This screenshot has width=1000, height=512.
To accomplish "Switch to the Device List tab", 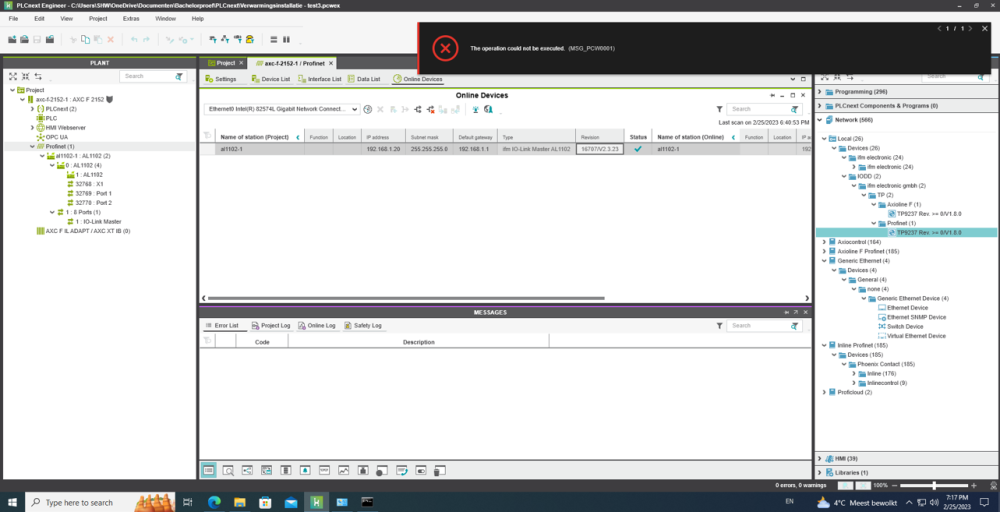I will 271,79.
